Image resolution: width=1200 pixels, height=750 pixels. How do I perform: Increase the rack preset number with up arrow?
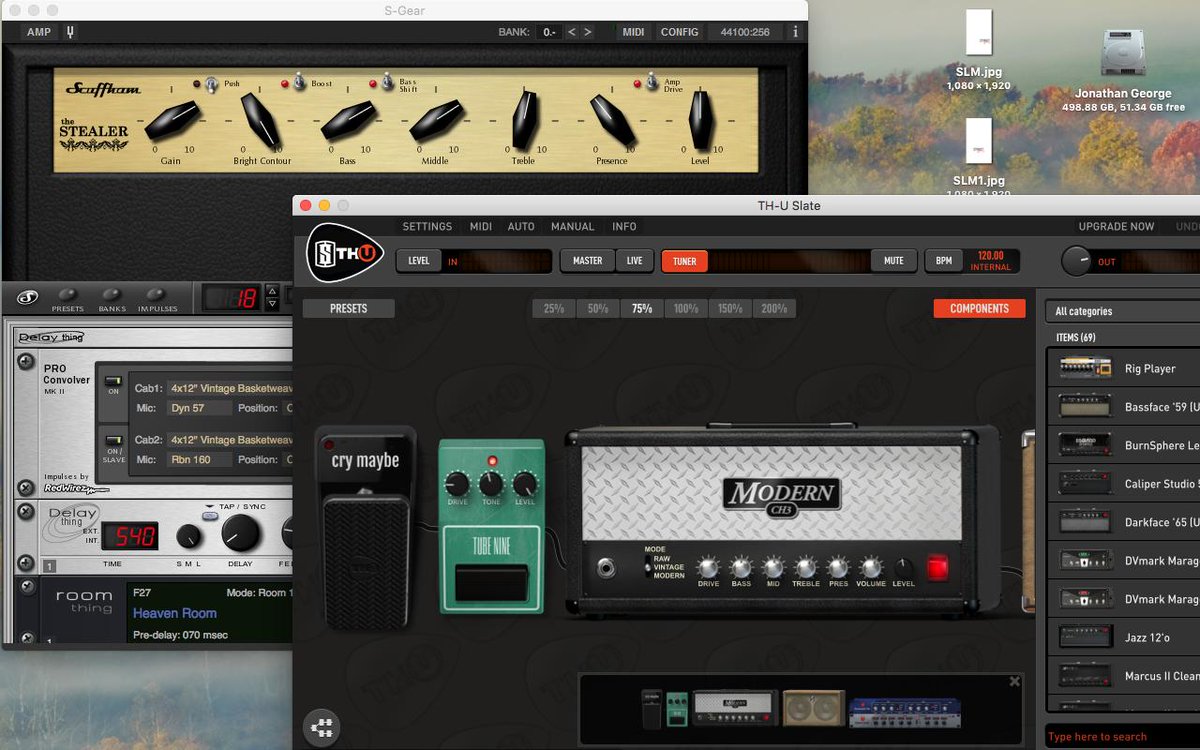click(x=272, y=291)
